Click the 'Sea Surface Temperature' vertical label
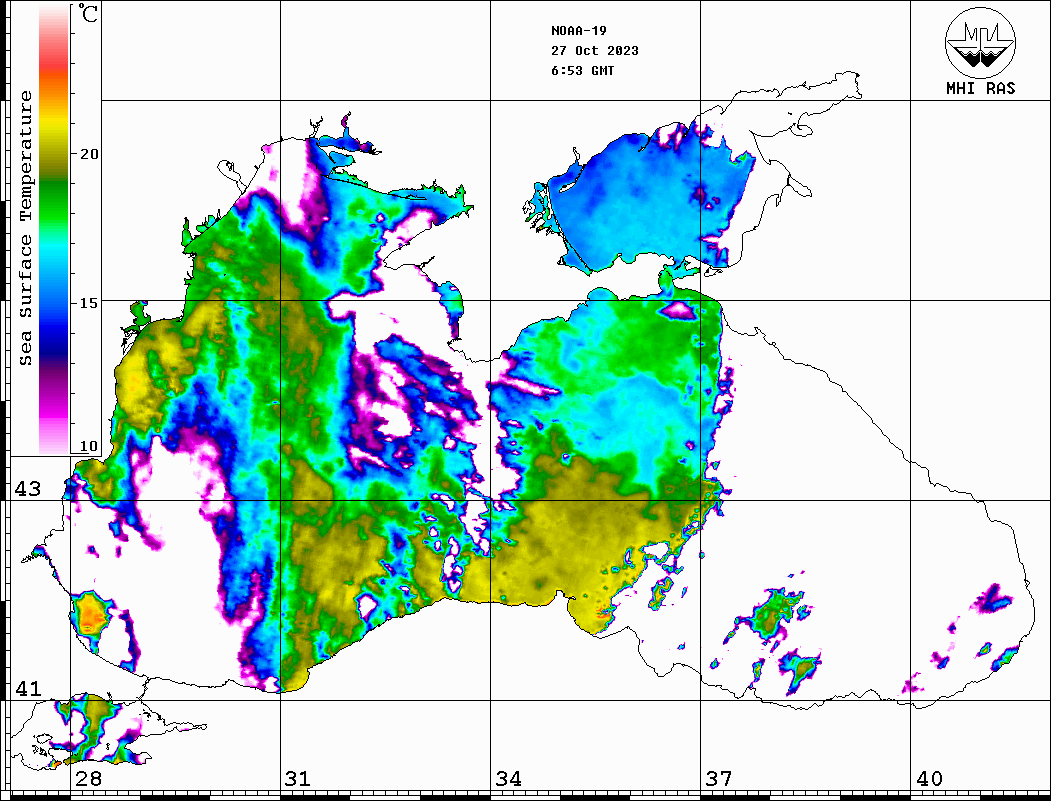 [25, 229]
